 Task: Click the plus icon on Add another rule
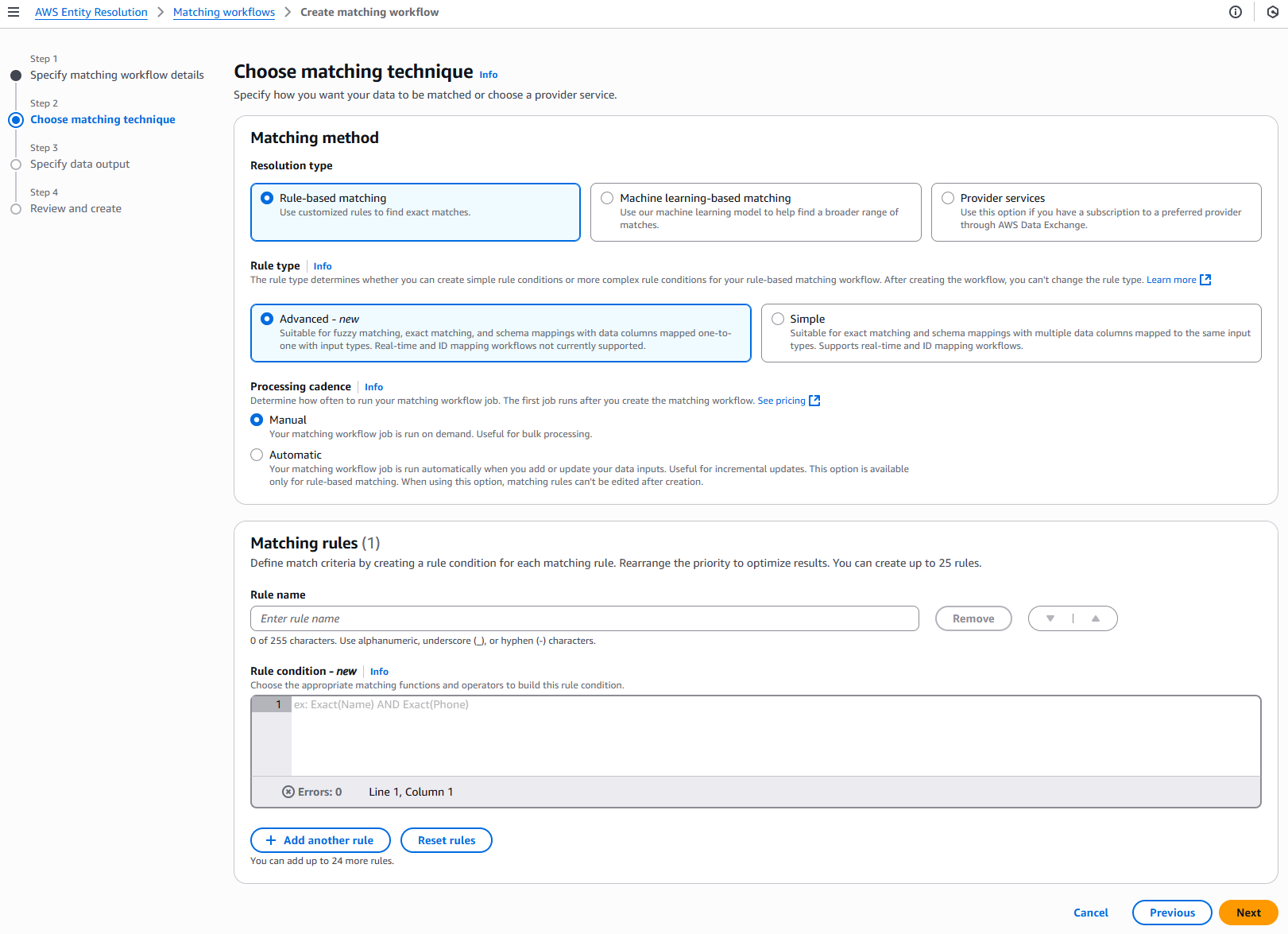271,840
